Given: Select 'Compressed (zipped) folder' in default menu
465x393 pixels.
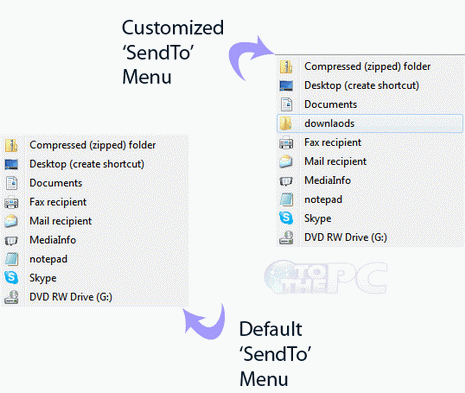Looking at the screenshot, I should tap(93, 145).
